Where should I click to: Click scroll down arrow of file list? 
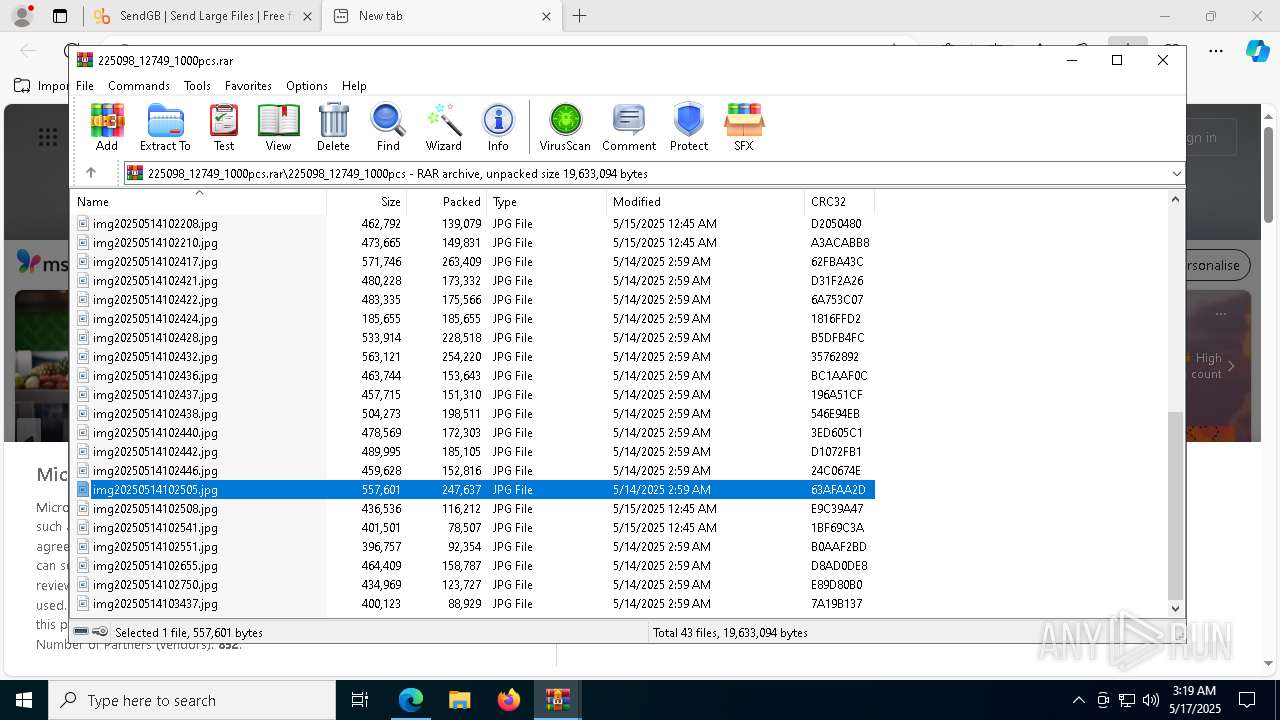click(x=1175, y=608)
